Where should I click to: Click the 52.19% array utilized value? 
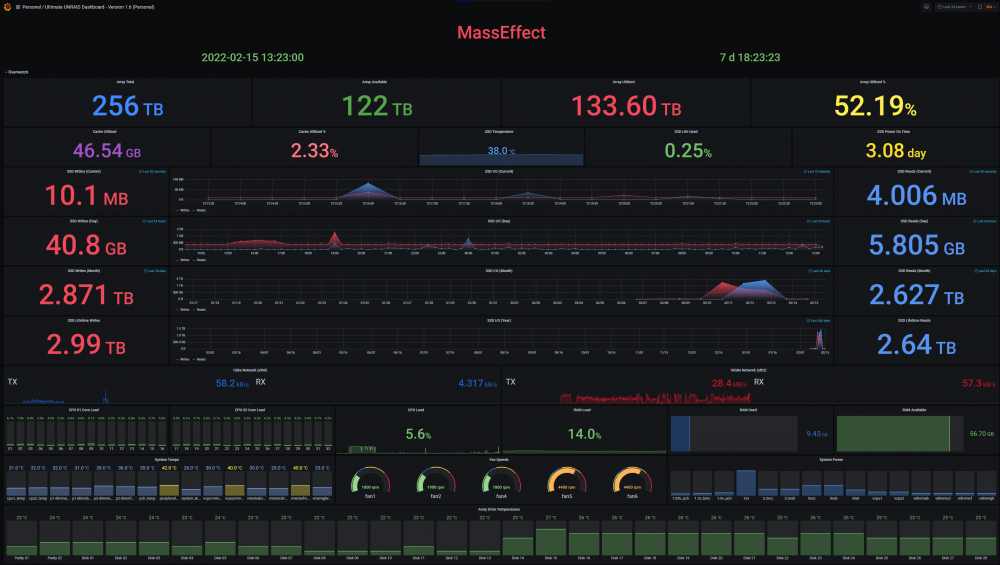coord(875,106)
